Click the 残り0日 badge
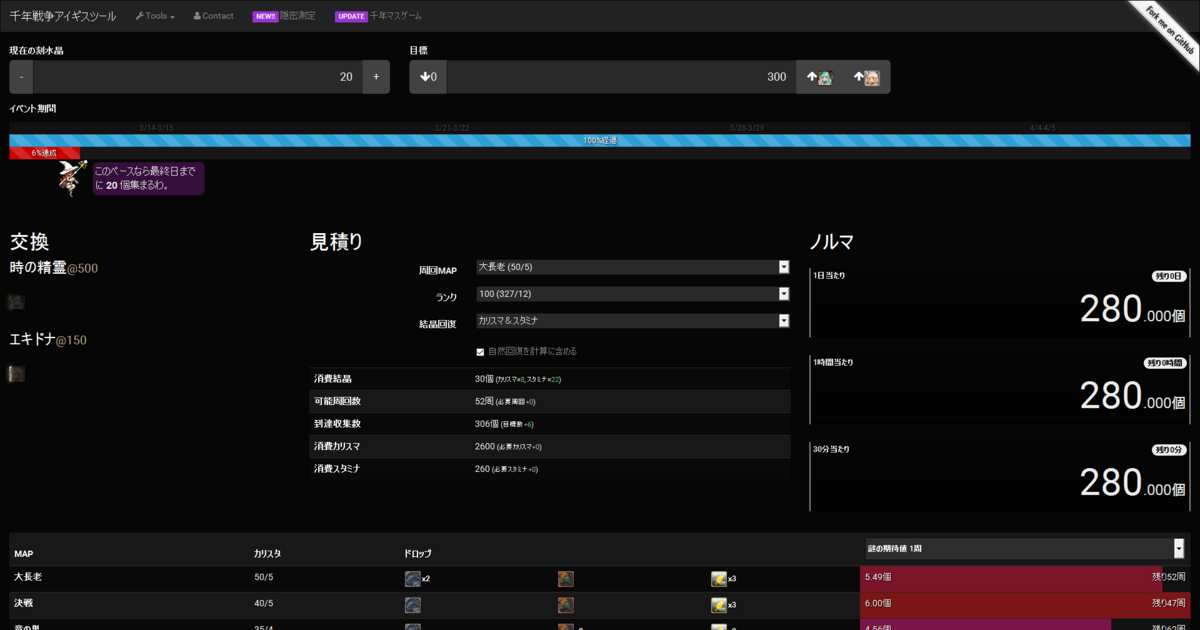Image resolution: width=1200 pixels, height=630 pixels. coord(1168,276)
